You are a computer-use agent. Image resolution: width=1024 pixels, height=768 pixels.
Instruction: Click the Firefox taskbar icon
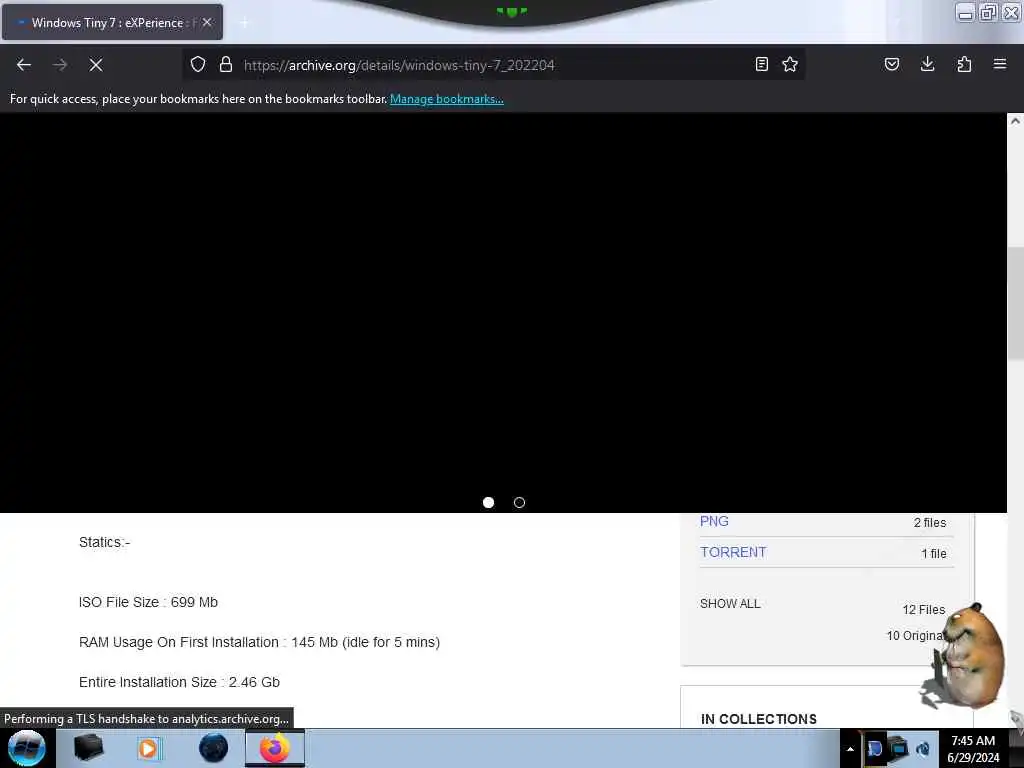[x=275, y=748]
